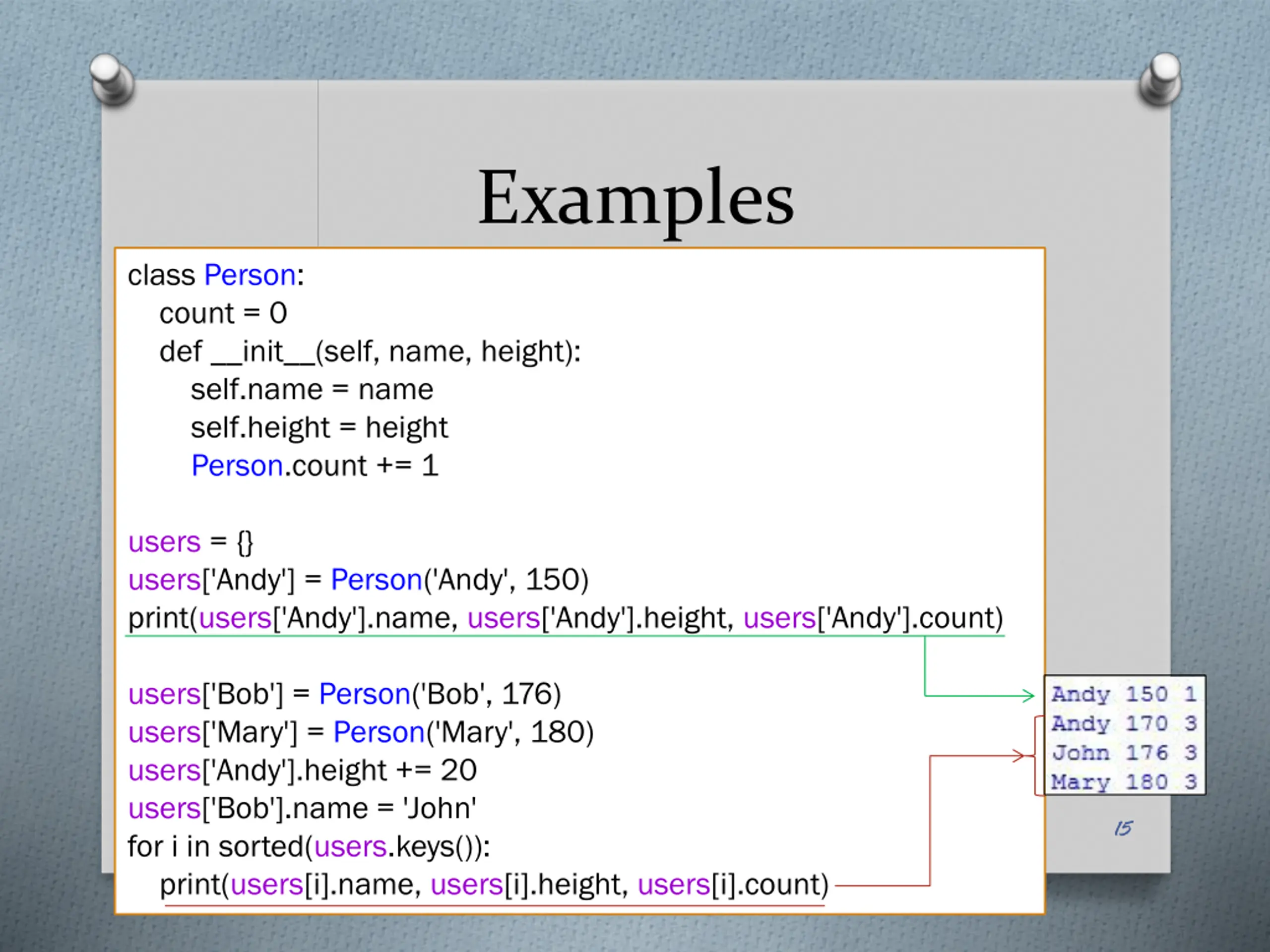The height and width of the screenshot is (952, 1270).
Task: Click the line creating Person('Bob', 176)
Action: coord(344,694)
